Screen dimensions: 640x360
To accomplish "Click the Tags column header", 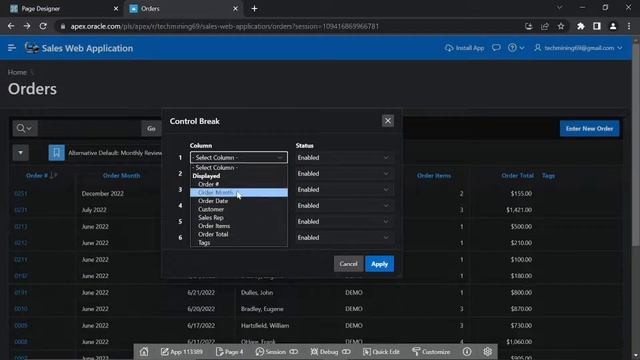I will pyautogui.click(x=548, y=176).
